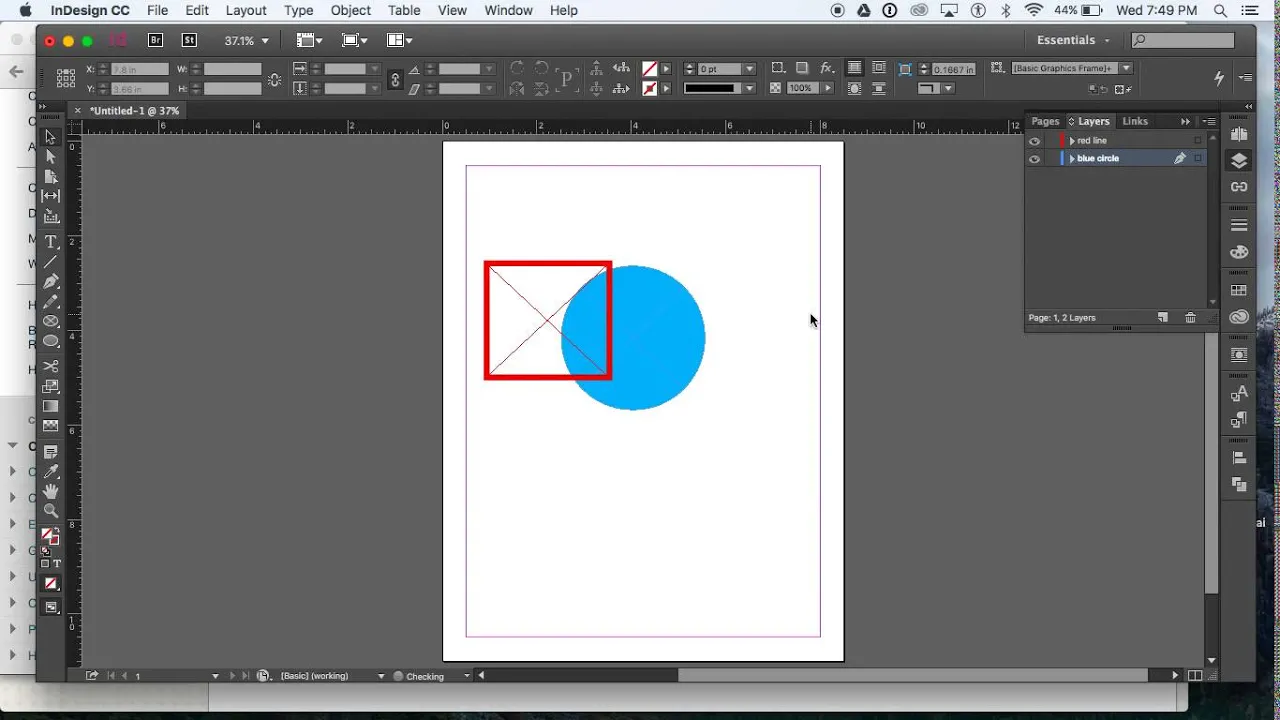Select the Pen tool
Viewport: 1280px width, 720px height.
(50, 282)
